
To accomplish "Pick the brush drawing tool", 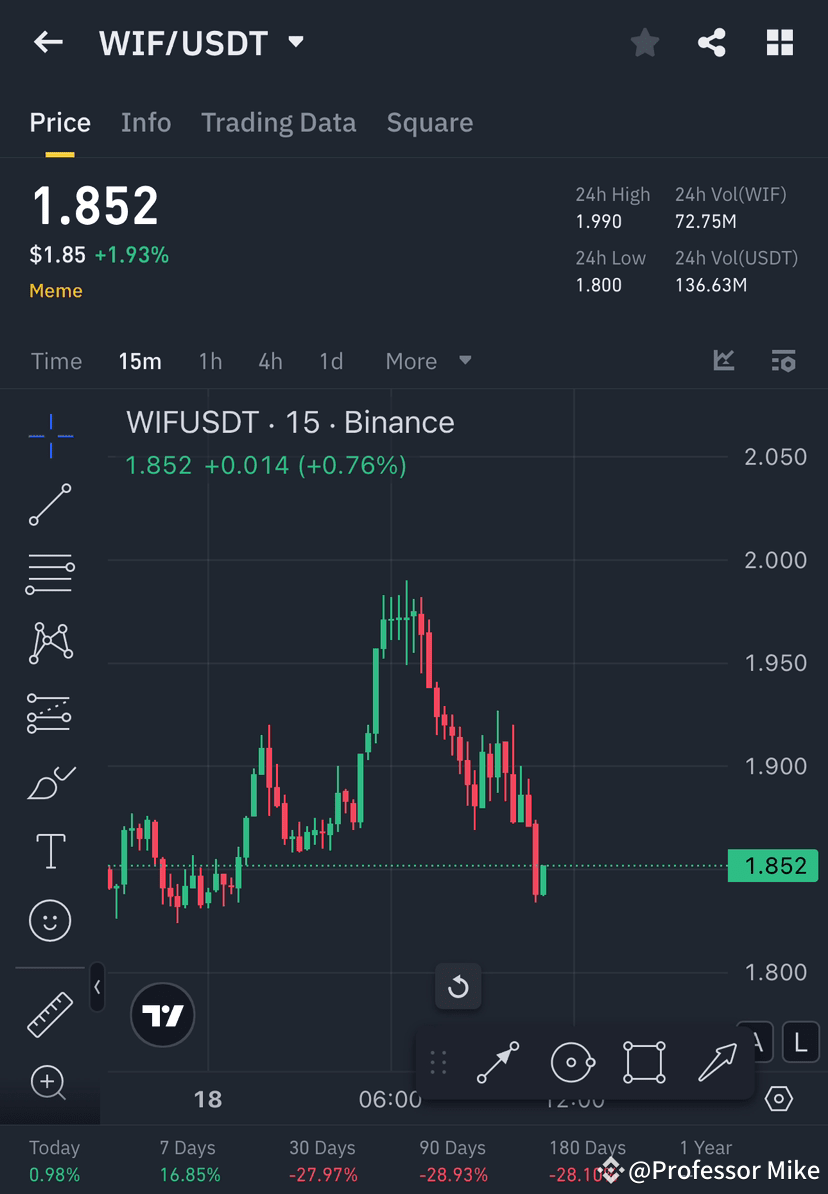I will pyautogui.click(x=50, y=781).
